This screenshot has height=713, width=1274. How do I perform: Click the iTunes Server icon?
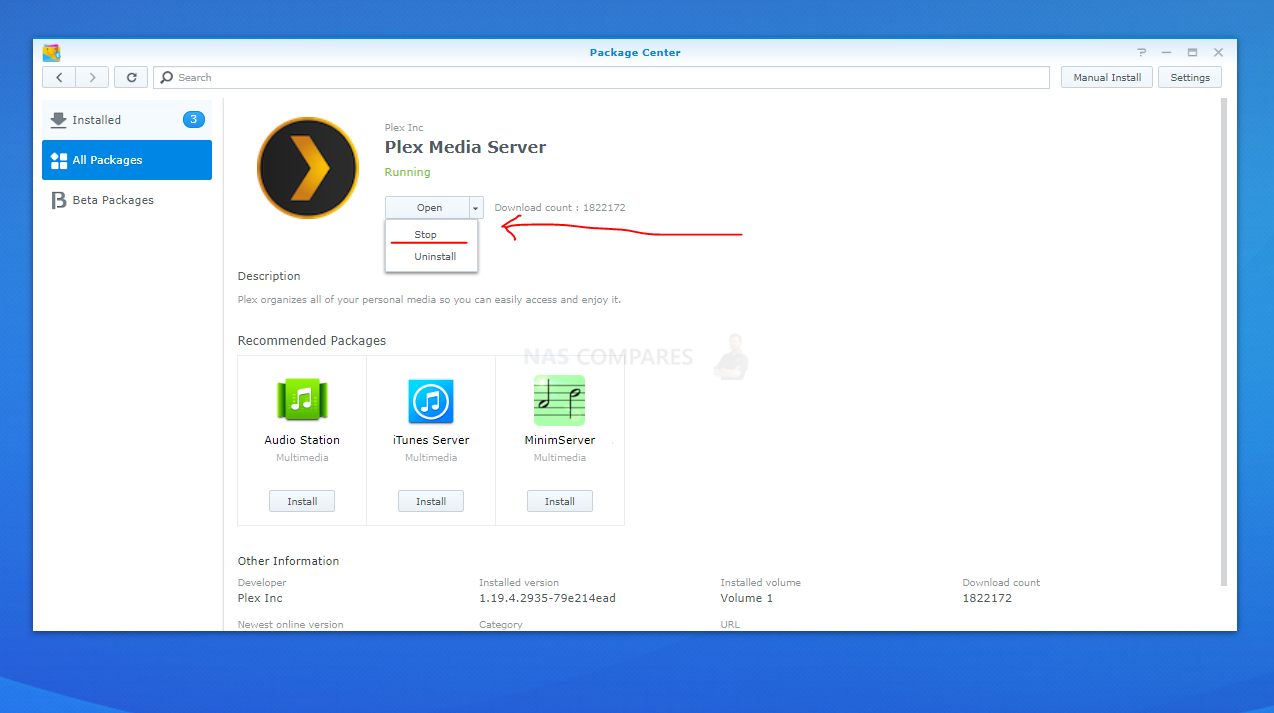pyautogui.click(x=431, y=402)
